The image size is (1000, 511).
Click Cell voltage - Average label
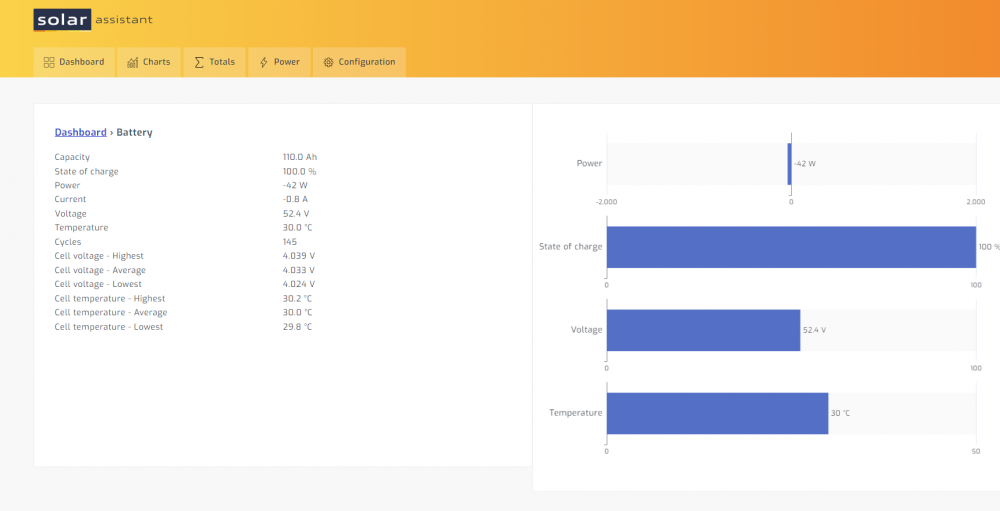99,270
